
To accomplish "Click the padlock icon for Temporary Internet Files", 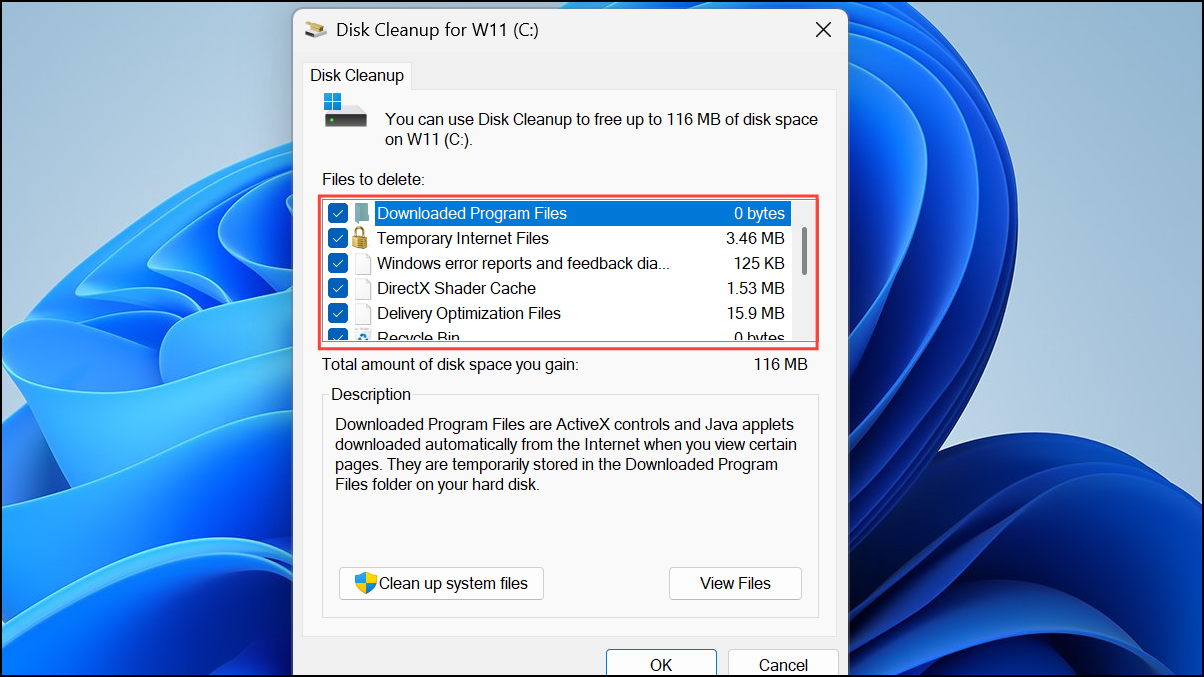I will (361, 238).
